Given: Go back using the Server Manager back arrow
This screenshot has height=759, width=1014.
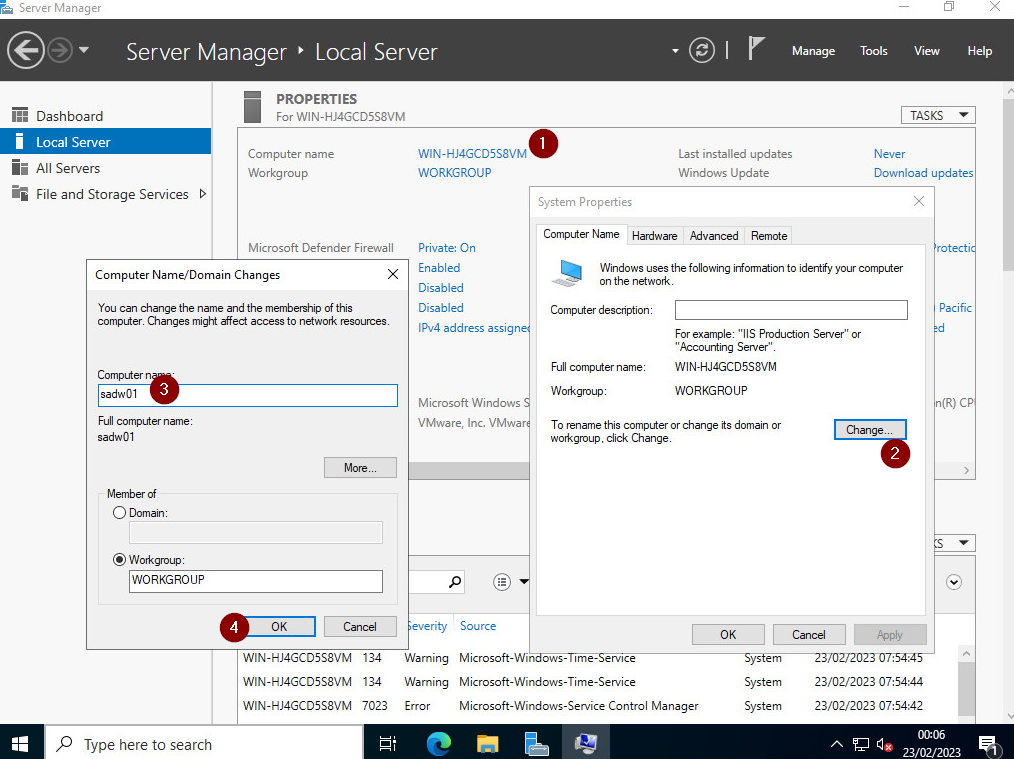Looking at the screenshot, I should pyautogui.click(x=25, y=50).
